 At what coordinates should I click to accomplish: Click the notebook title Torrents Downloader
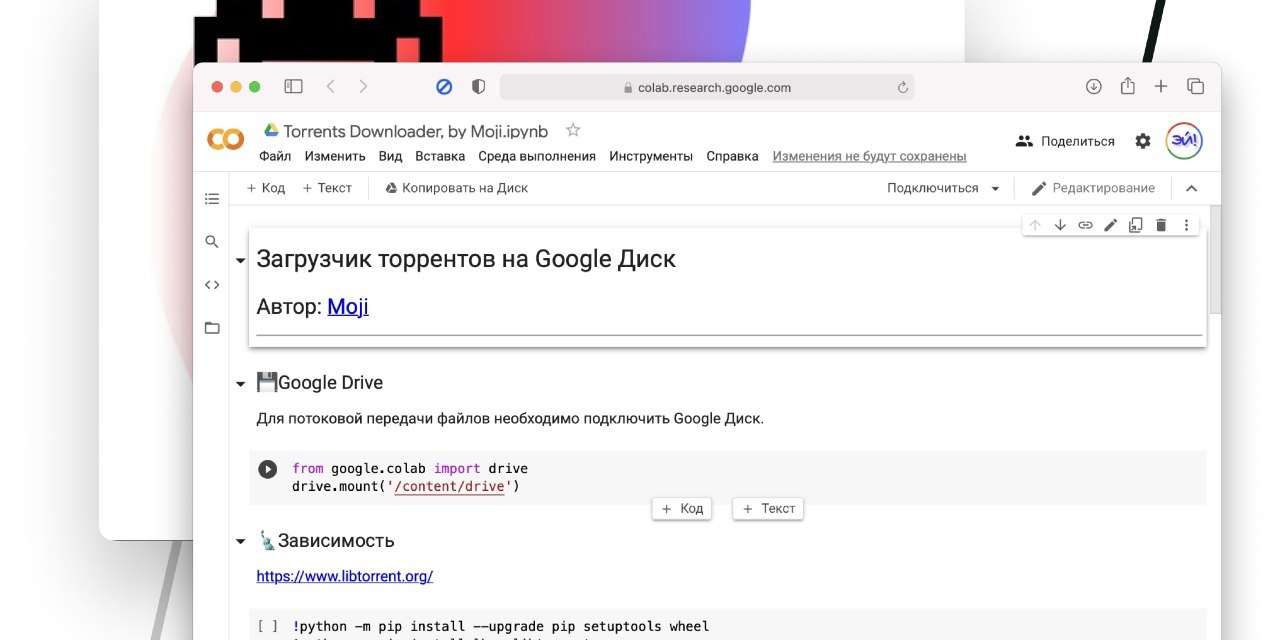coord(416,131)
